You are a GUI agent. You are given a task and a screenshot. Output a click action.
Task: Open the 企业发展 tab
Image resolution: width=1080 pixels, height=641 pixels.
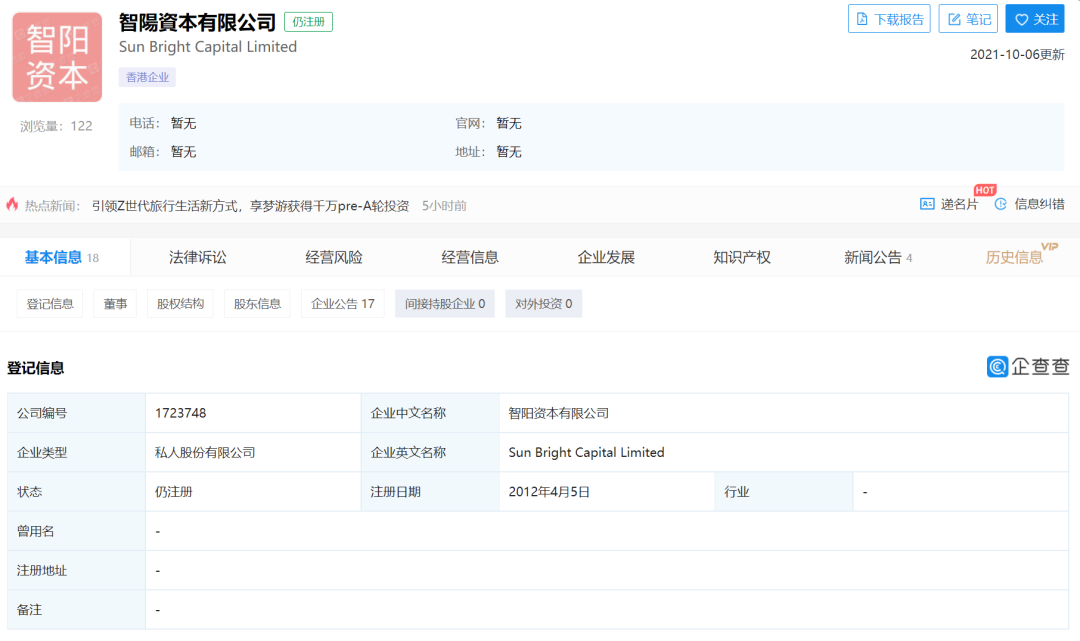pyautogui.click(x=606, y=258)
